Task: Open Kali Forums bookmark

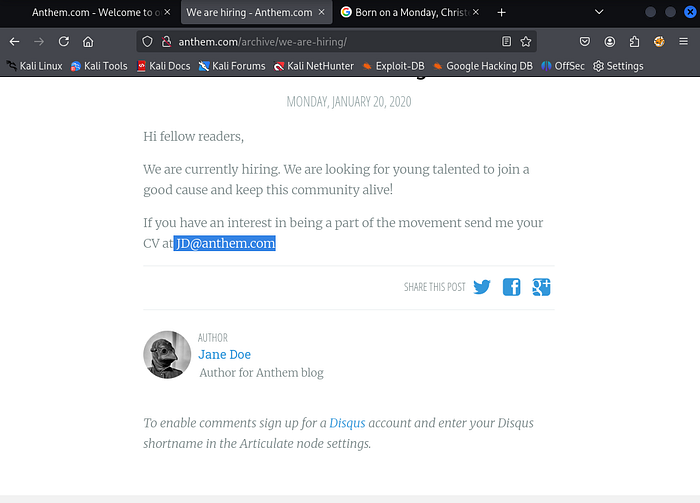Action: click(232, 66)
